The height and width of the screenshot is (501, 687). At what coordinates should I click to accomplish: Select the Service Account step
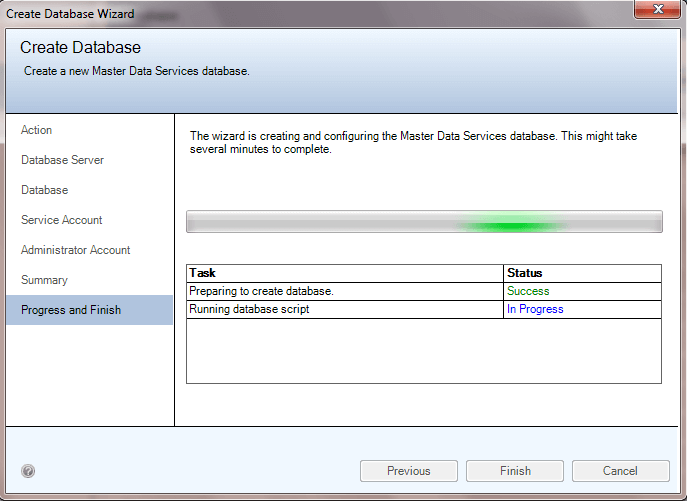61,220
